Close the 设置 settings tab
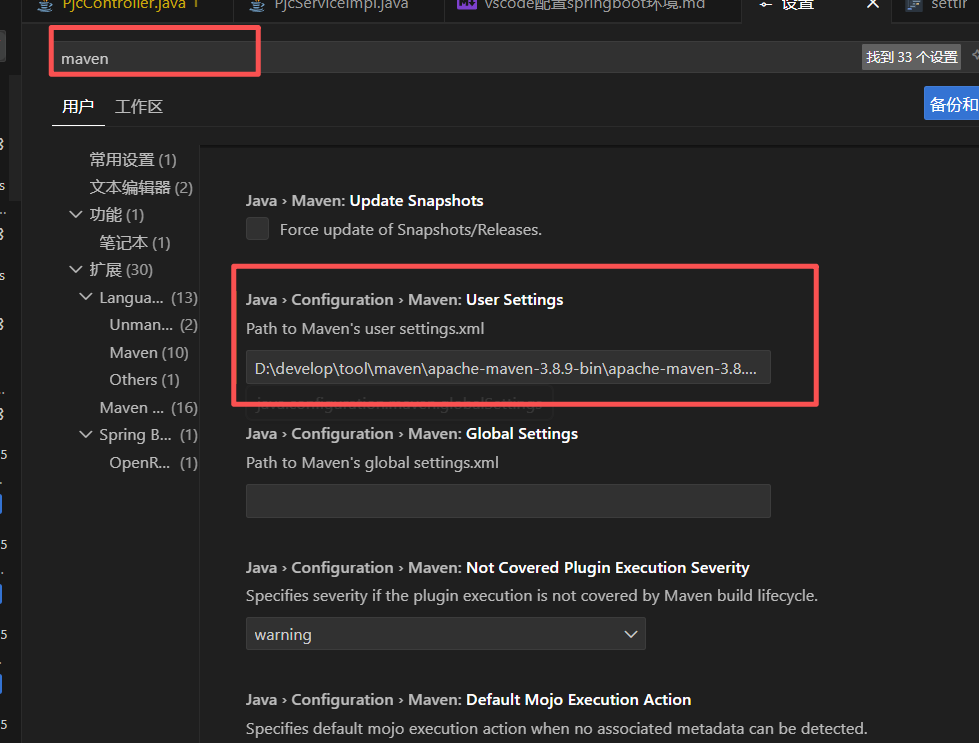This screenshot has width=979, height=743. [x=872, y=5]
